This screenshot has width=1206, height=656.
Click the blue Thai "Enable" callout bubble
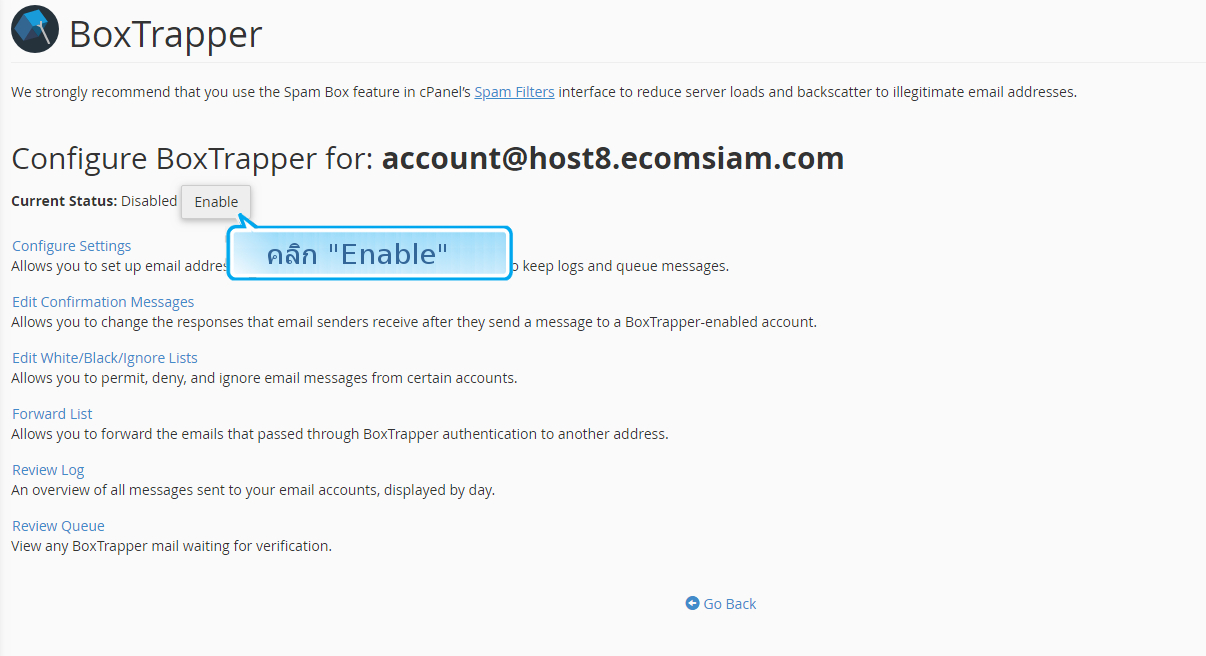pos(370,253)
